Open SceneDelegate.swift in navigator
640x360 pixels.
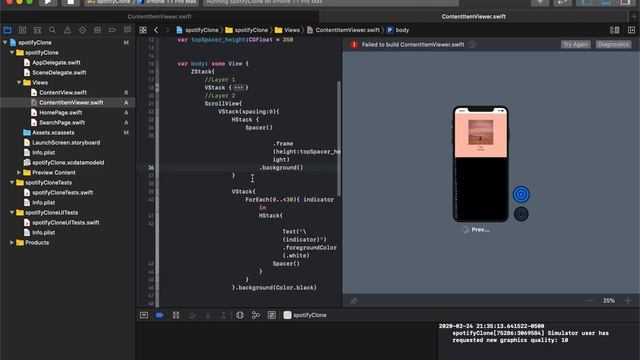coord(59,73)
